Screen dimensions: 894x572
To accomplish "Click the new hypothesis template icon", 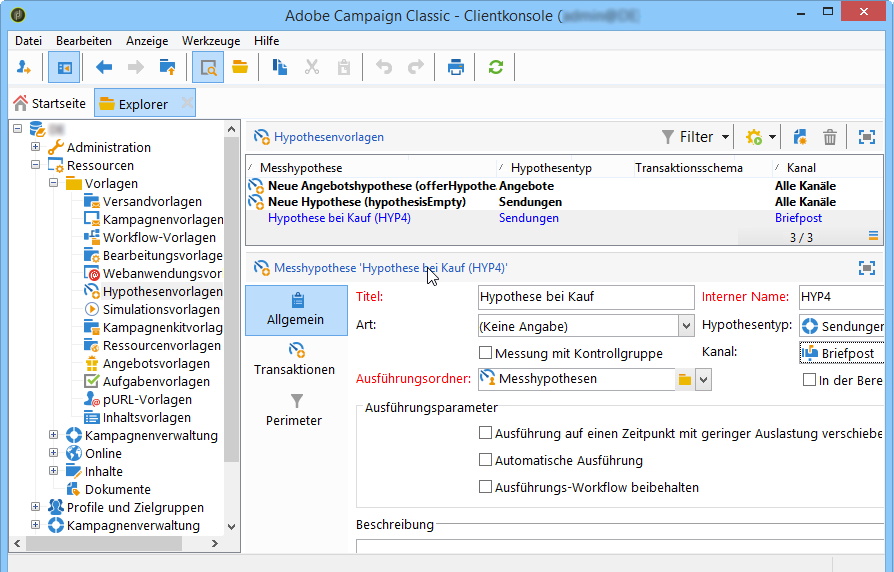I will click(800, 137).
